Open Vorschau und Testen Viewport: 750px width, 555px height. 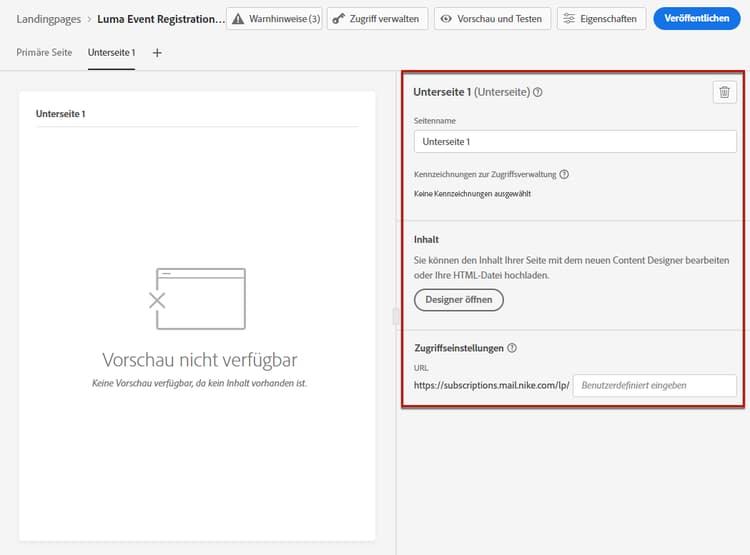coord(492,19)
